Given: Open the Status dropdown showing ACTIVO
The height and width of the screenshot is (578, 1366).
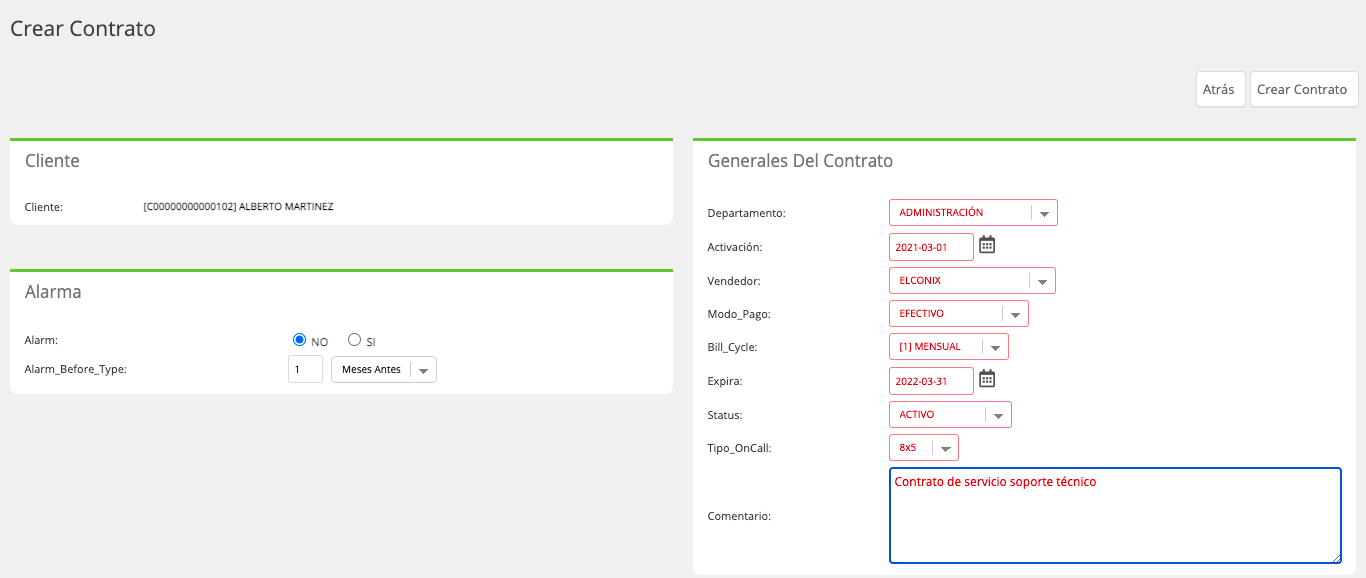Looking at the screenshot, I should pos(950,414).
